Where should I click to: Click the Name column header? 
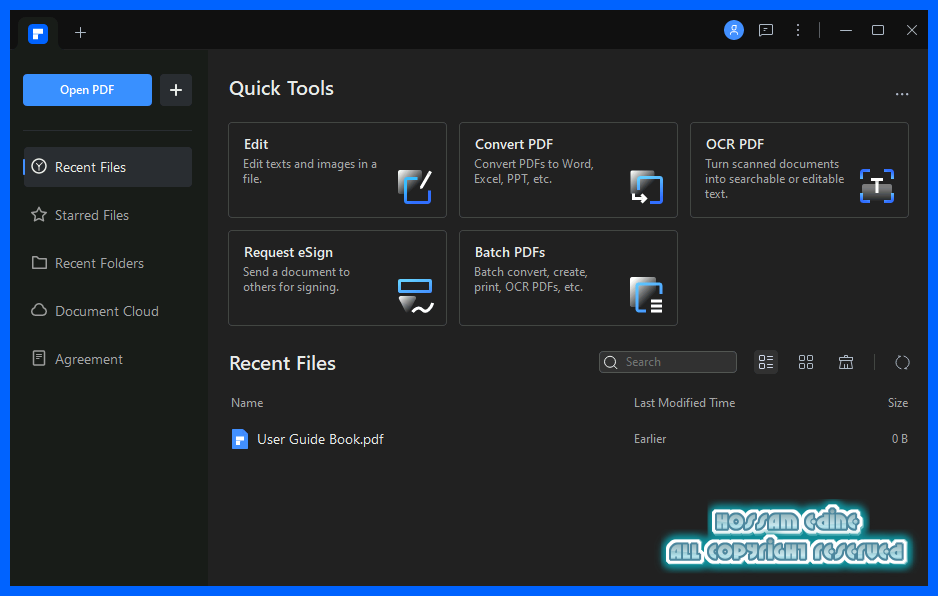(x=247, y=403)
